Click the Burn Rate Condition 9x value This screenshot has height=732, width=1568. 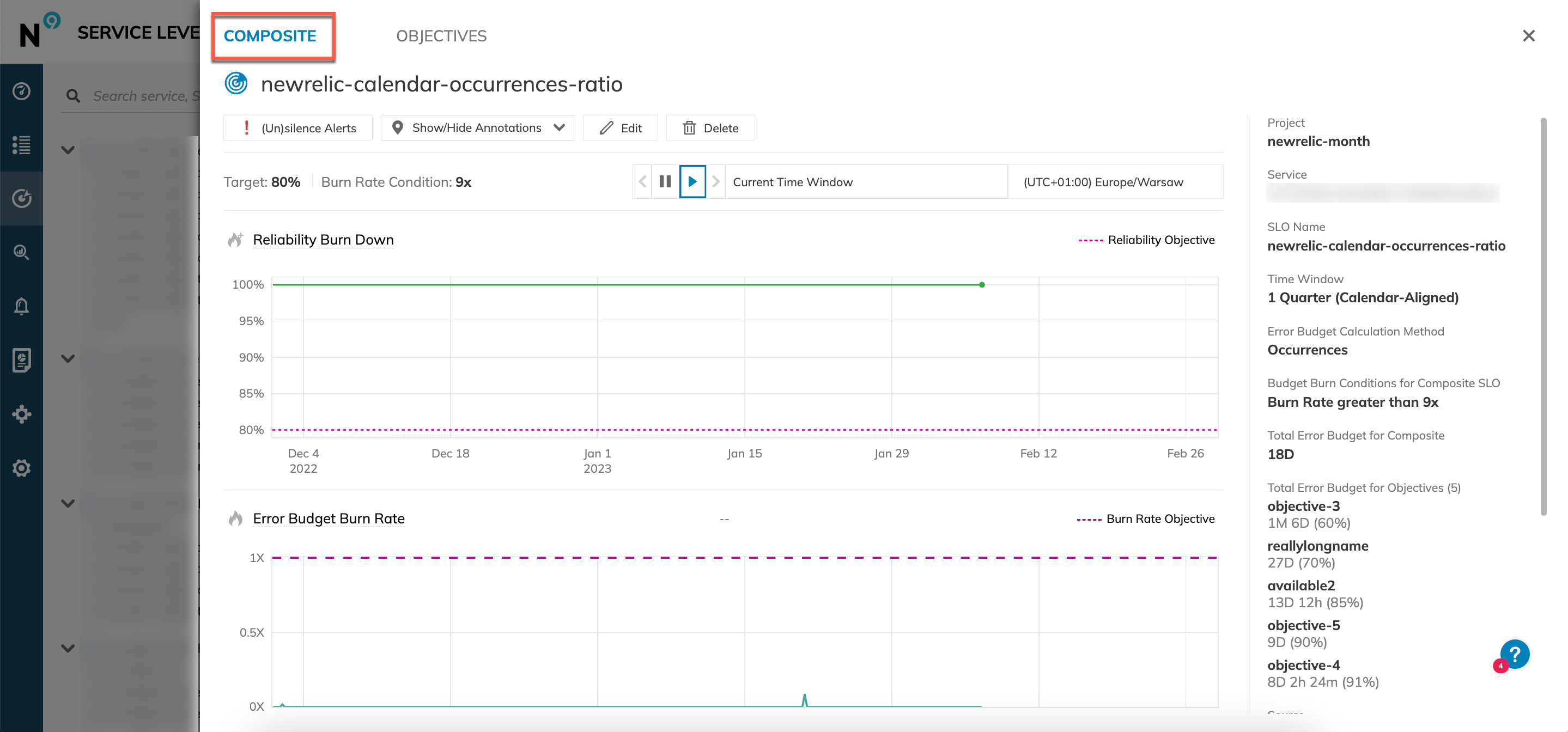[x=463, y=182]
